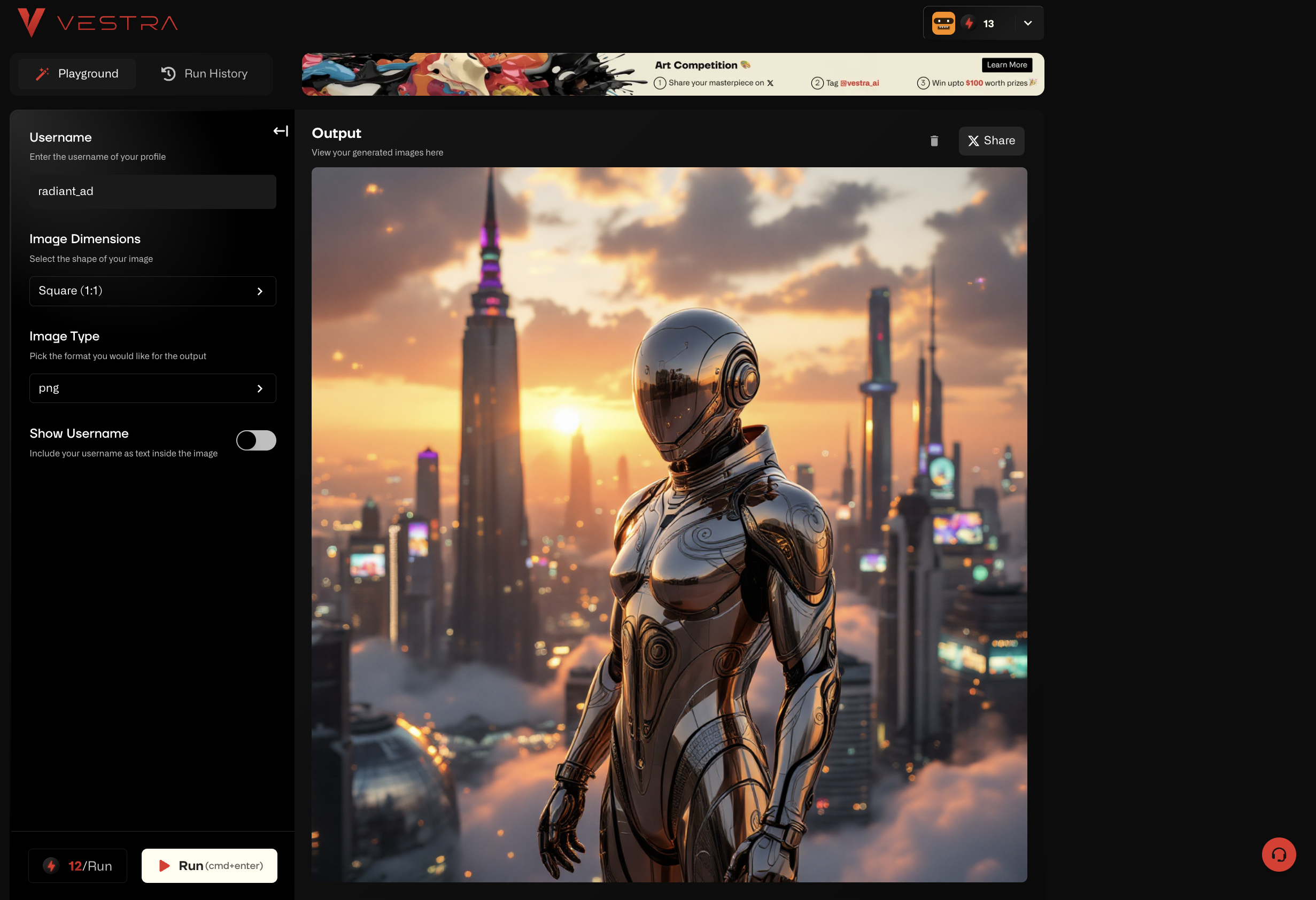Toggle the Show Username switch
The width and height of the screenshot is (1316, 900).
click(x=256, y=440)
